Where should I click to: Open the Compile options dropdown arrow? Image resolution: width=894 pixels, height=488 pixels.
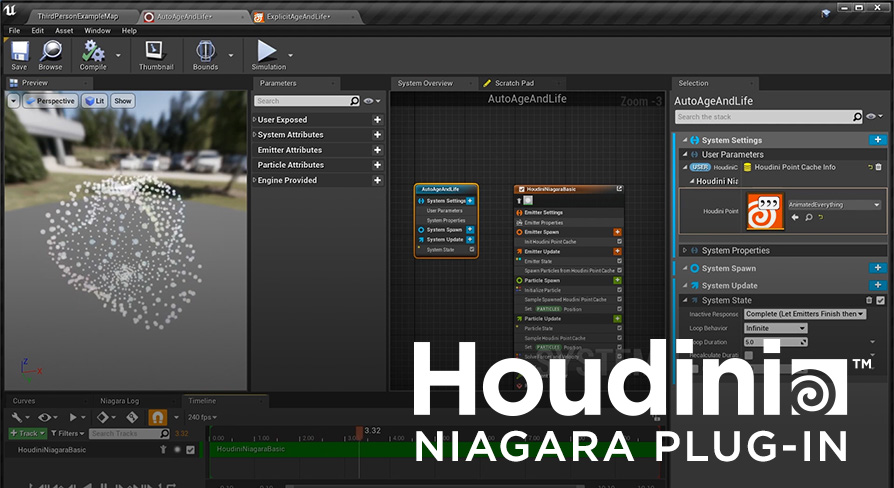(118, 55)
